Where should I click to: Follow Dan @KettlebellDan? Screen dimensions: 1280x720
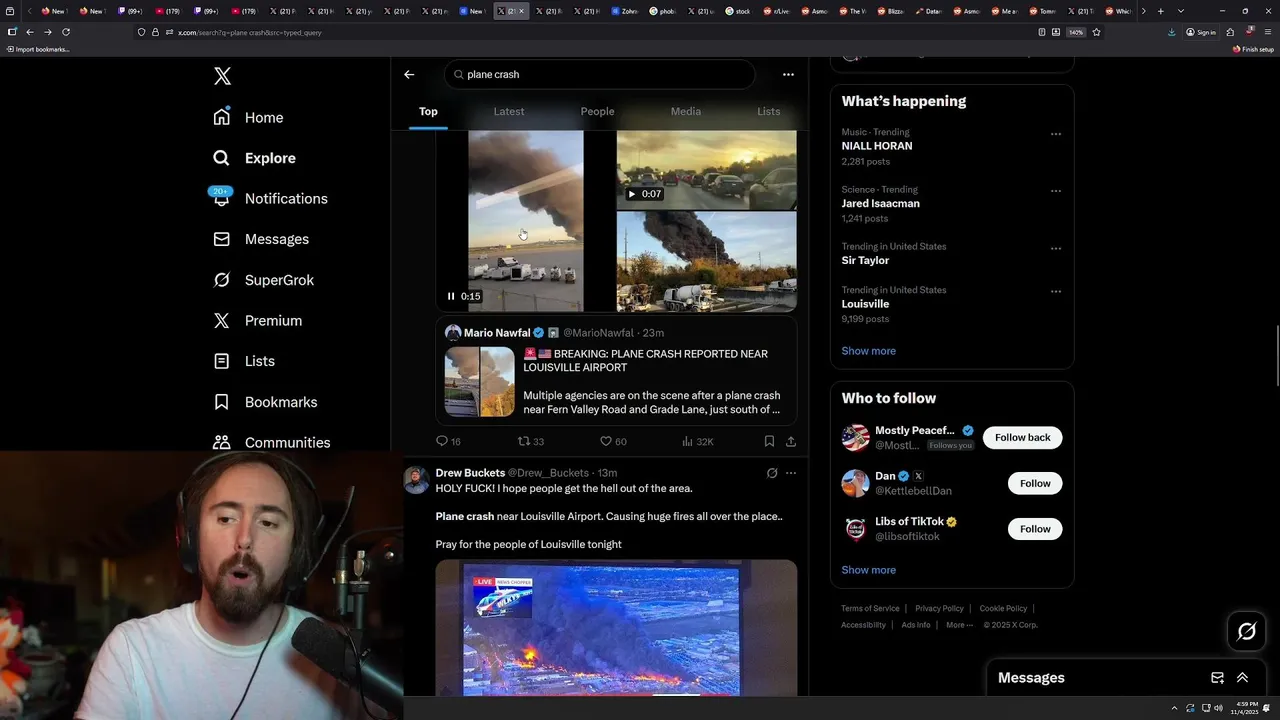click(x=1035, y=483)
